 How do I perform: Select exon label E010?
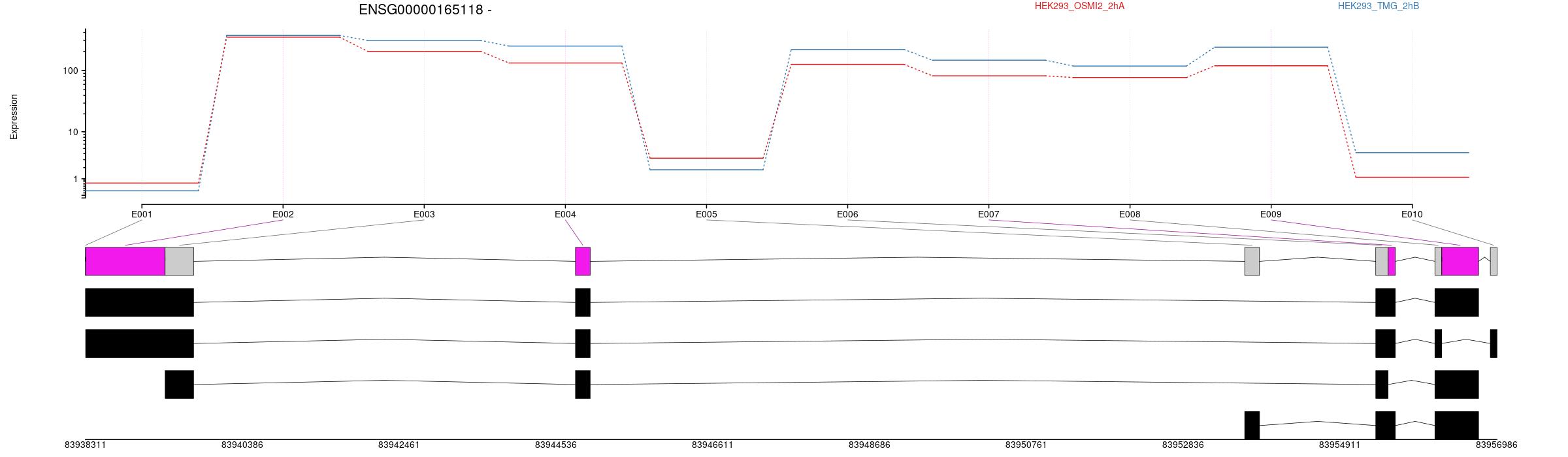pyautogui.click(x=1412, y=214)
